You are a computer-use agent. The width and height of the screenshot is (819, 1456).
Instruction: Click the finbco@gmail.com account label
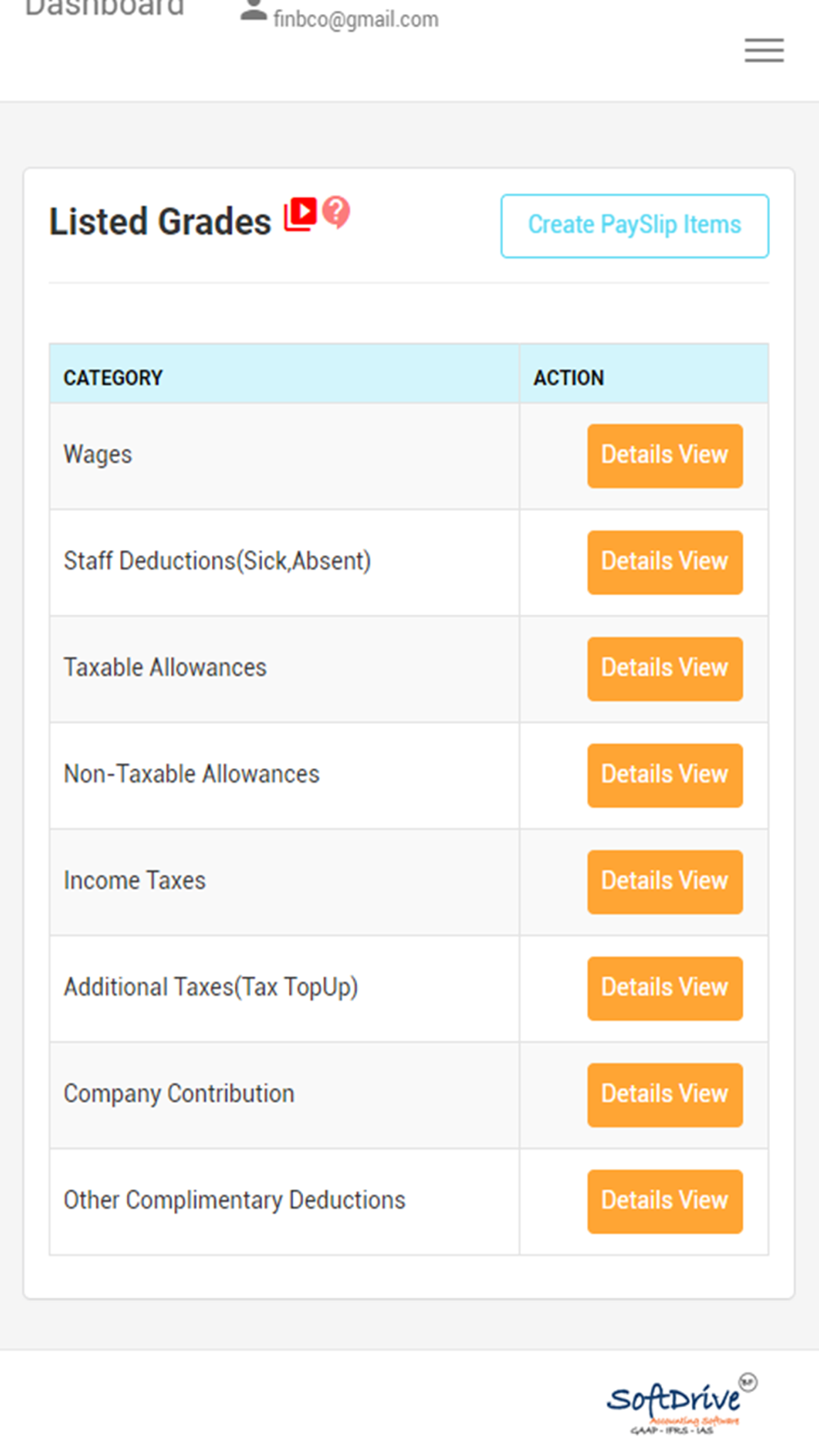point(356,19)
